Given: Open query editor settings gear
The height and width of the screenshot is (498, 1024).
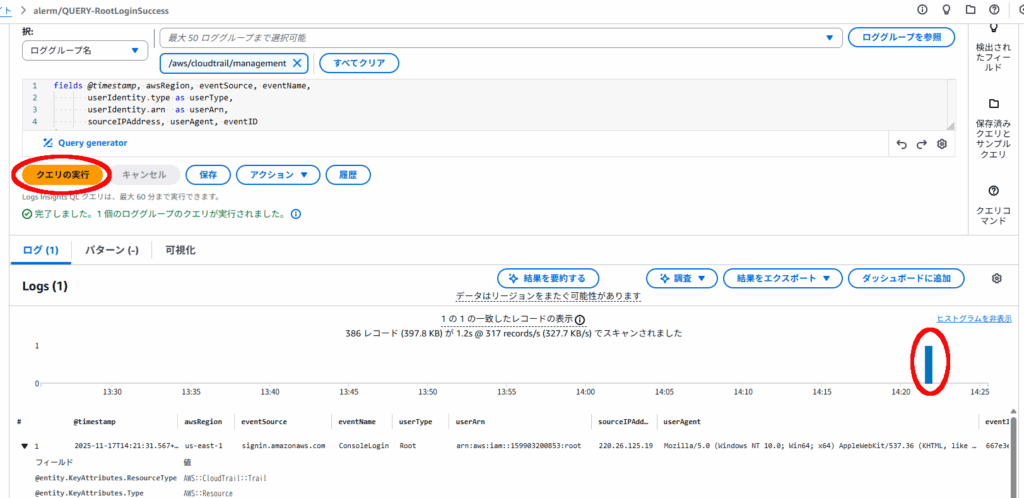Looking at the screenshot, I should pos(941,144).
